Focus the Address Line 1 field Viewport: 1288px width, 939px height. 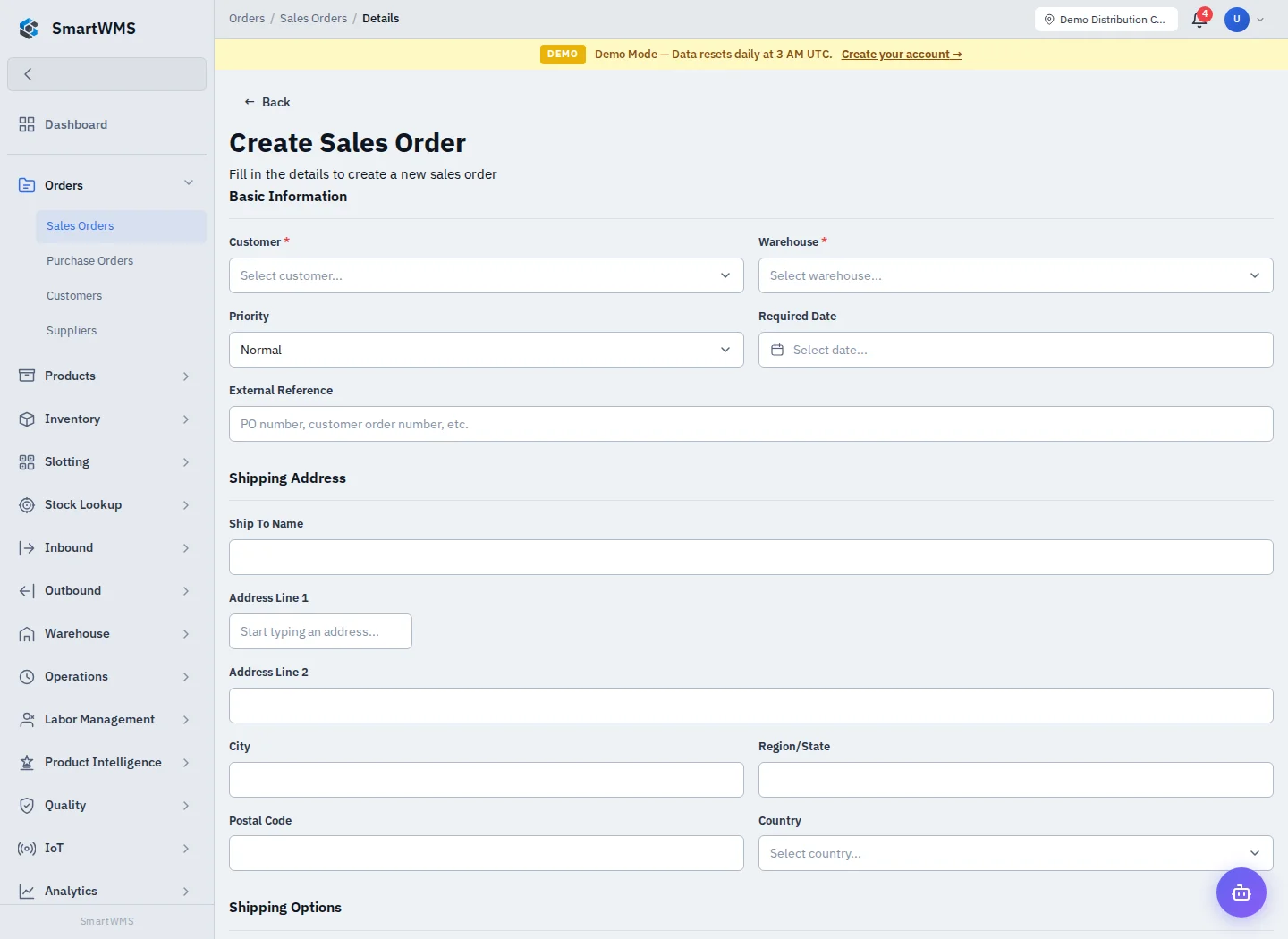(x=320, y=631)
